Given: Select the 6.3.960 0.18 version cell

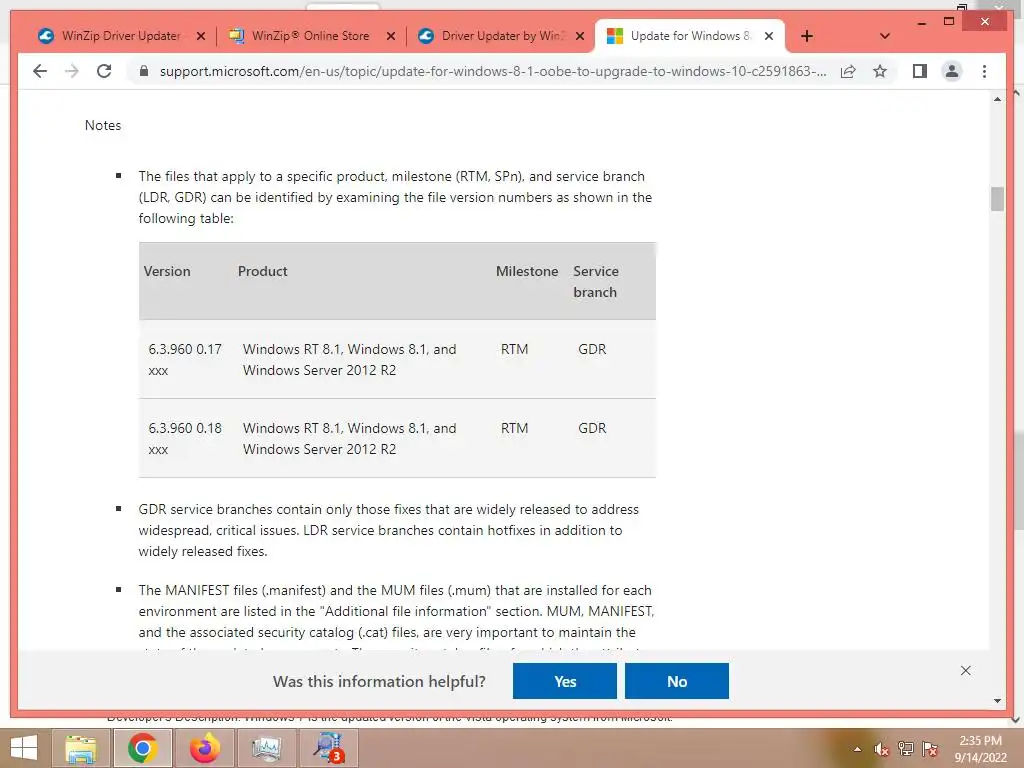Looking at the screenshot, I should tap(185, 438).
